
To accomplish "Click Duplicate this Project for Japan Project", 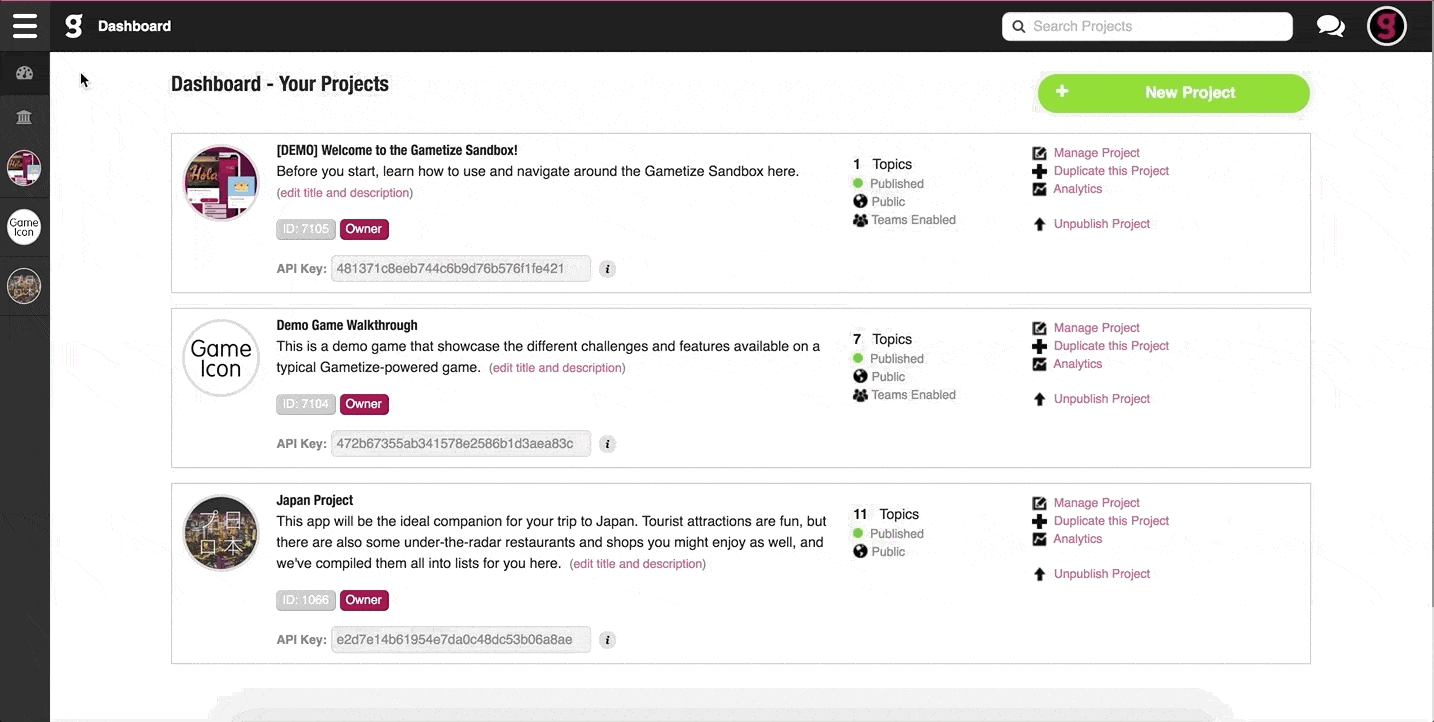I will (x=1111, y=521).
